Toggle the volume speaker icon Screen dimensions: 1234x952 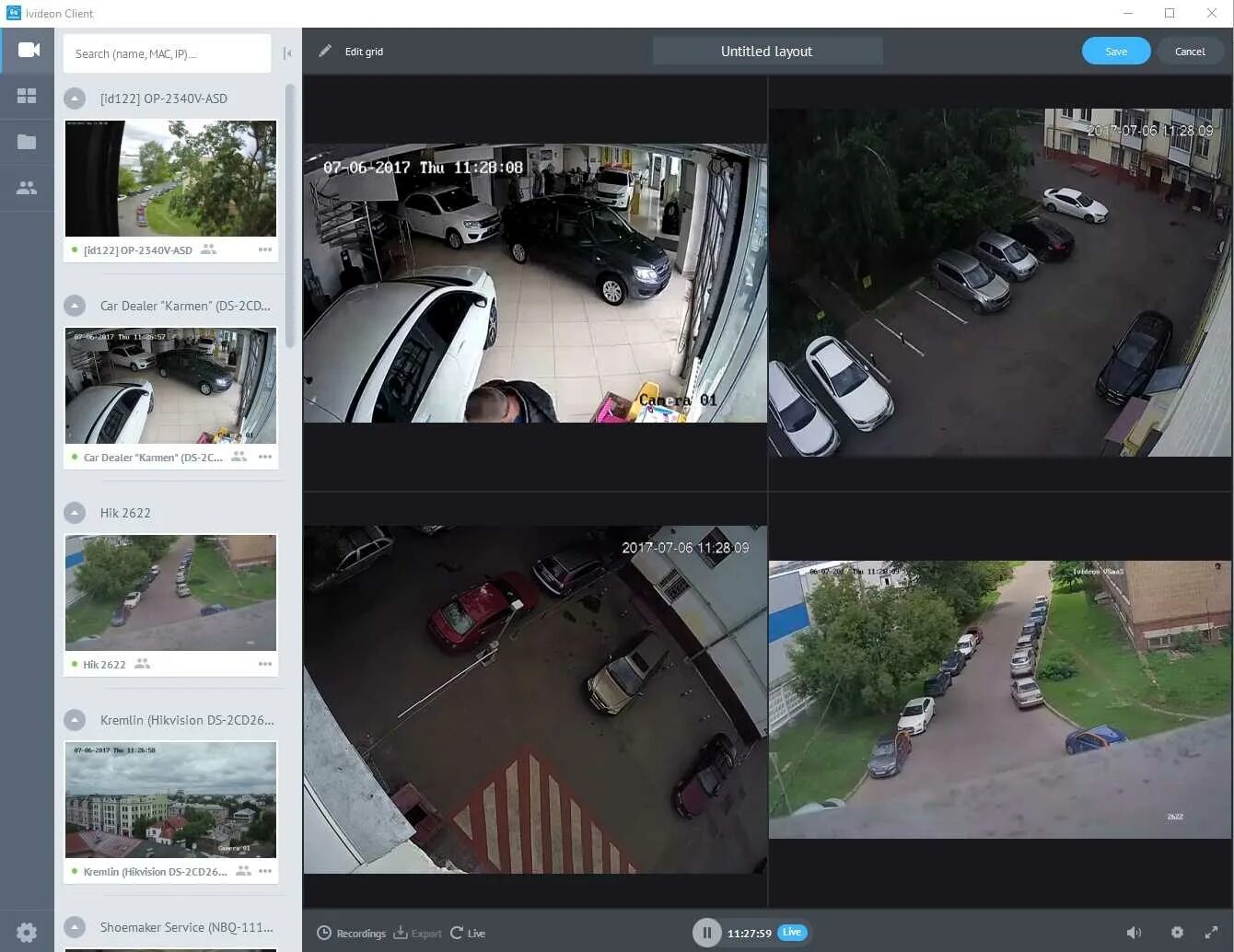point(1134,933)
